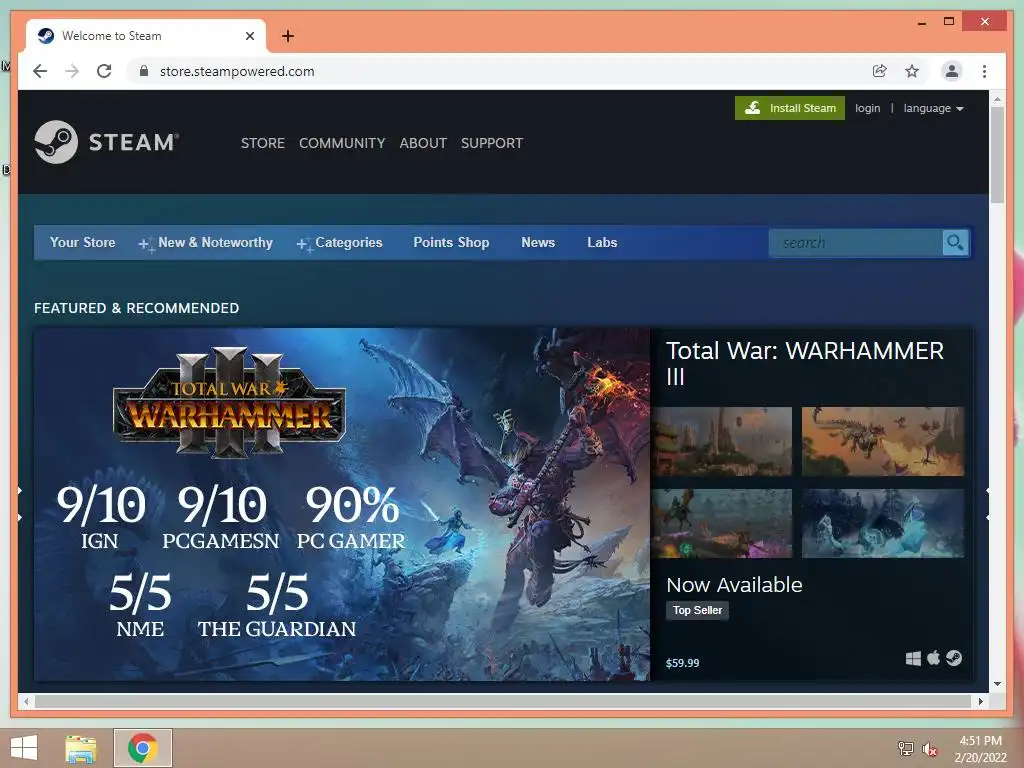Click the $59.99 price
Viewport: 1024px width, 768px height.
(x=682, y=663)
